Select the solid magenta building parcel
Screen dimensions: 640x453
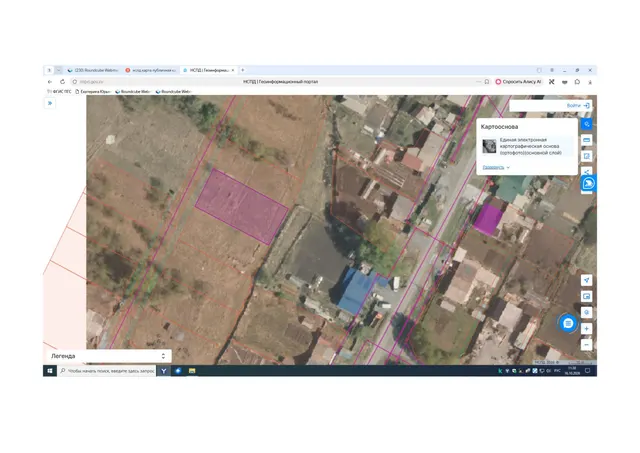point(488,220)
